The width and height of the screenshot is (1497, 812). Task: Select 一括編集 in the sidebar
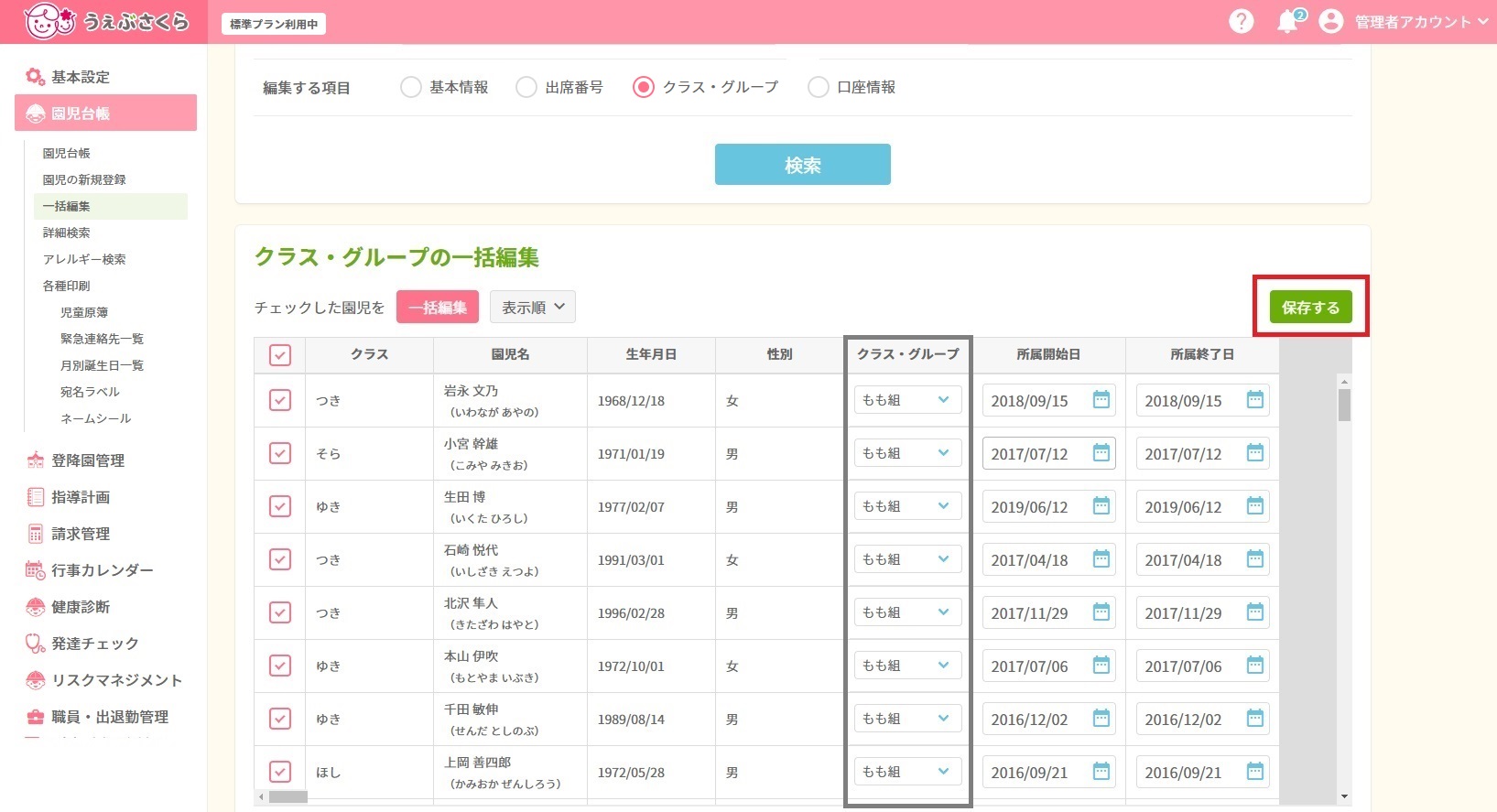(x=111, y=206)
